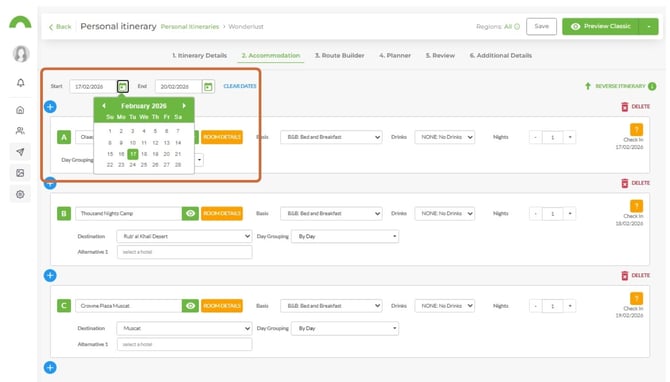The width and height of the screenshot is (670, 382).
Task: Switch to Route Builder tab
Action: click(x=340, y=56)
